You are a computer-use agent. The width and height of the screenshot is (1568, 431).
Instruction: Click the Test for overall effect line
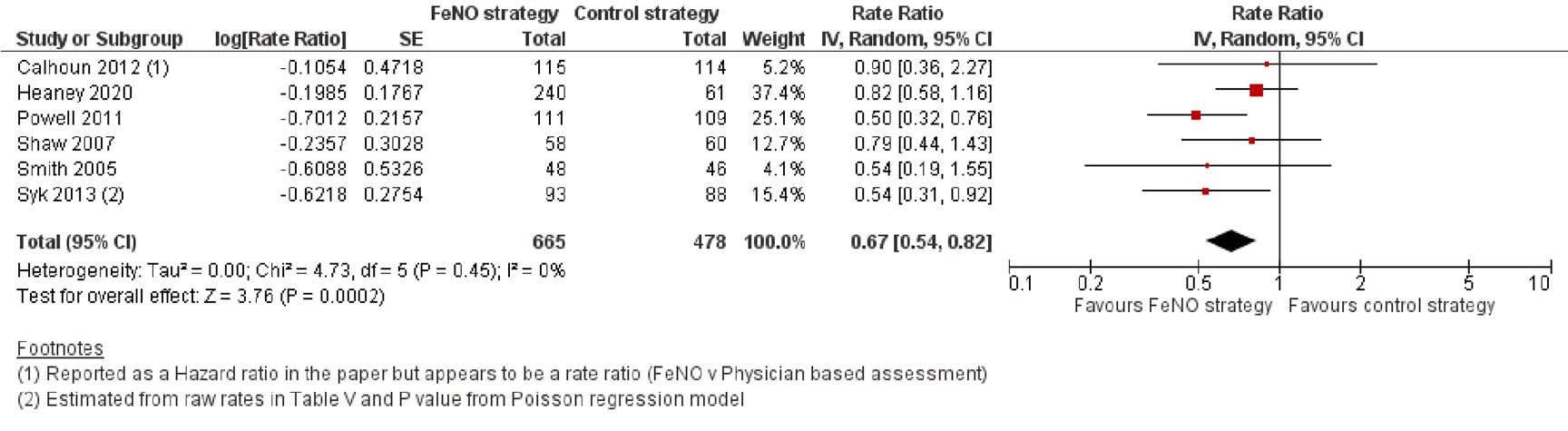click(201, 297)
